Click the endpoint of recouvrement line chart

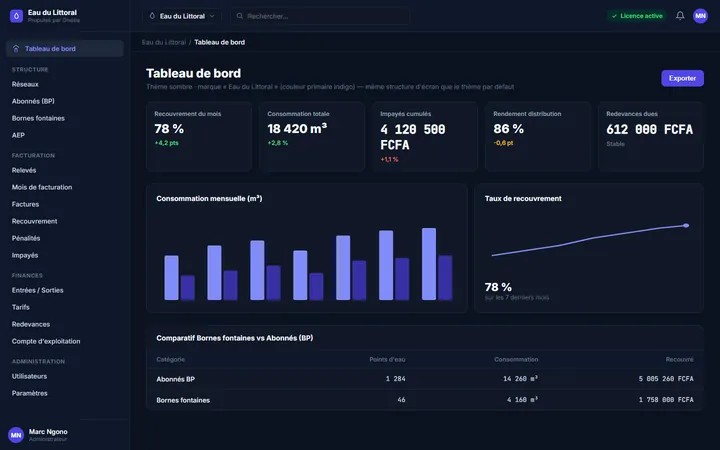pos(686,225)
